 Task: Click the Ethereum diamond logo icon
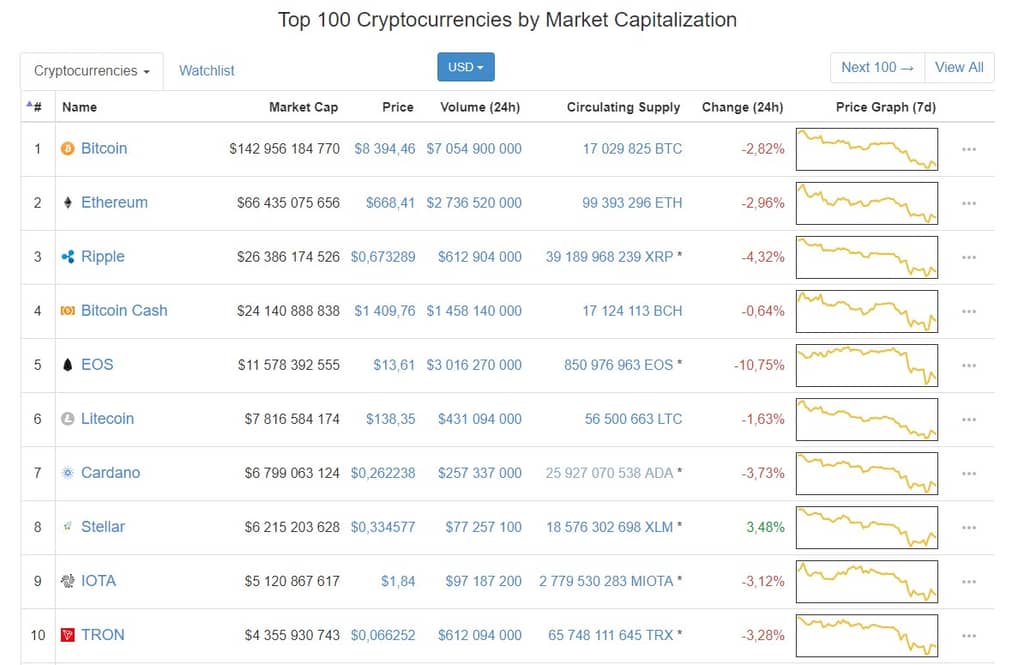(x=67, y=203)
